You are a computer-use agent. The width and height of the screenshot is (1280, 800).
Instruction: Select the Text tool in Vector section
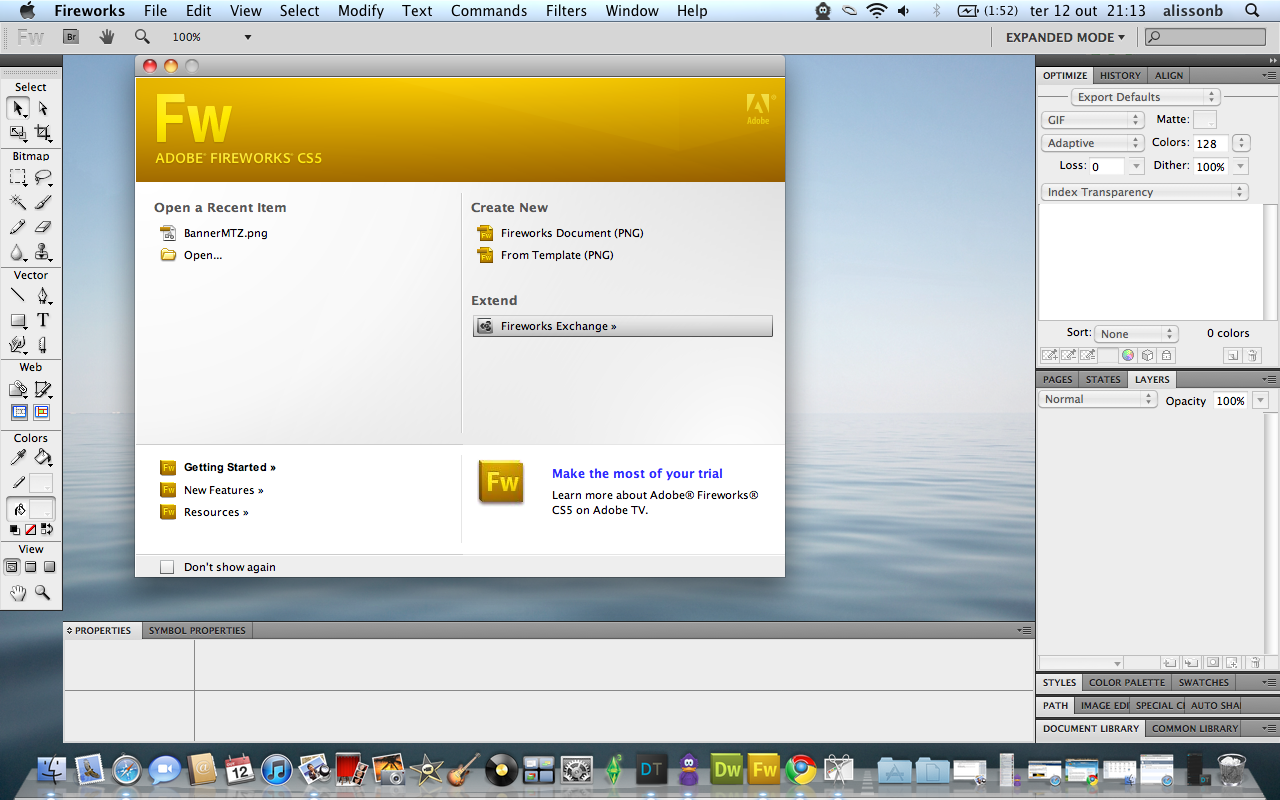pos(43,321)
